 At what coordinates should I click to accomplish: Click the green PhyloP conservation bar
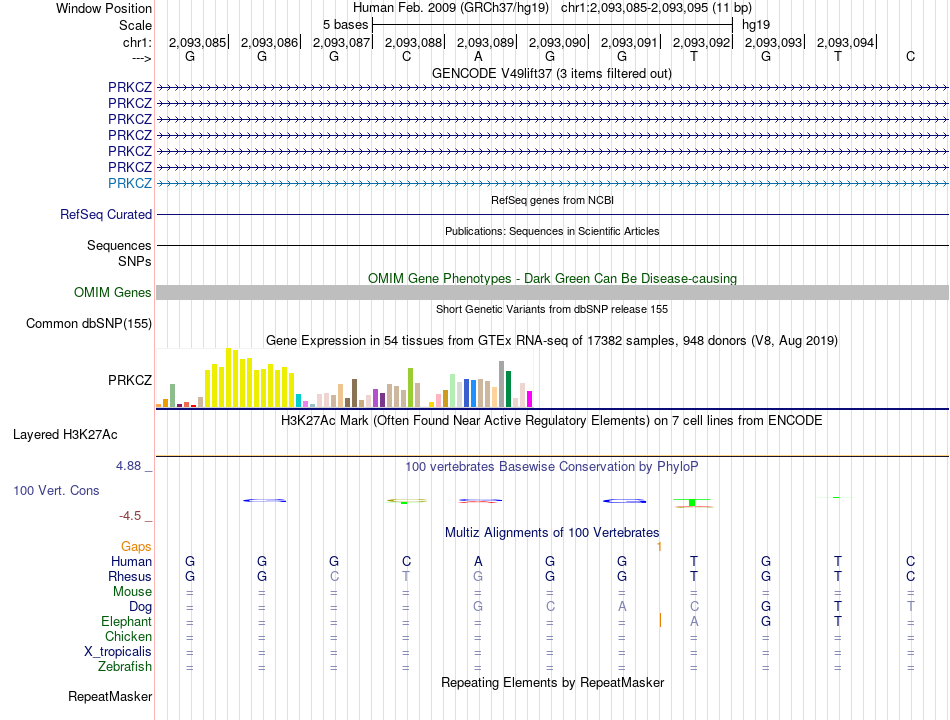[x=692, y=502]
